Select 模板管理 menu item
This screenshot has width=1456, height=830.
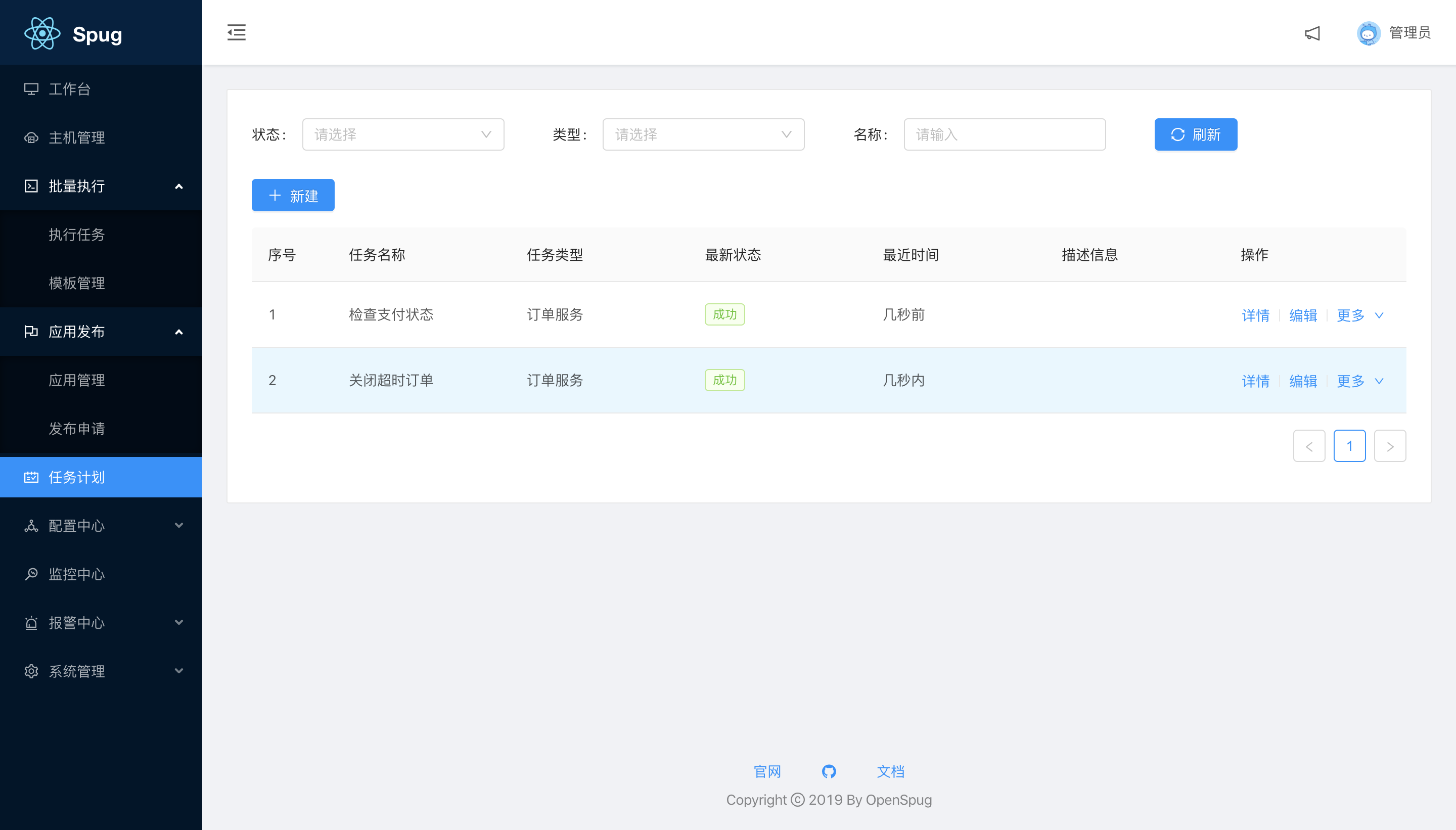tap(77, 283)
